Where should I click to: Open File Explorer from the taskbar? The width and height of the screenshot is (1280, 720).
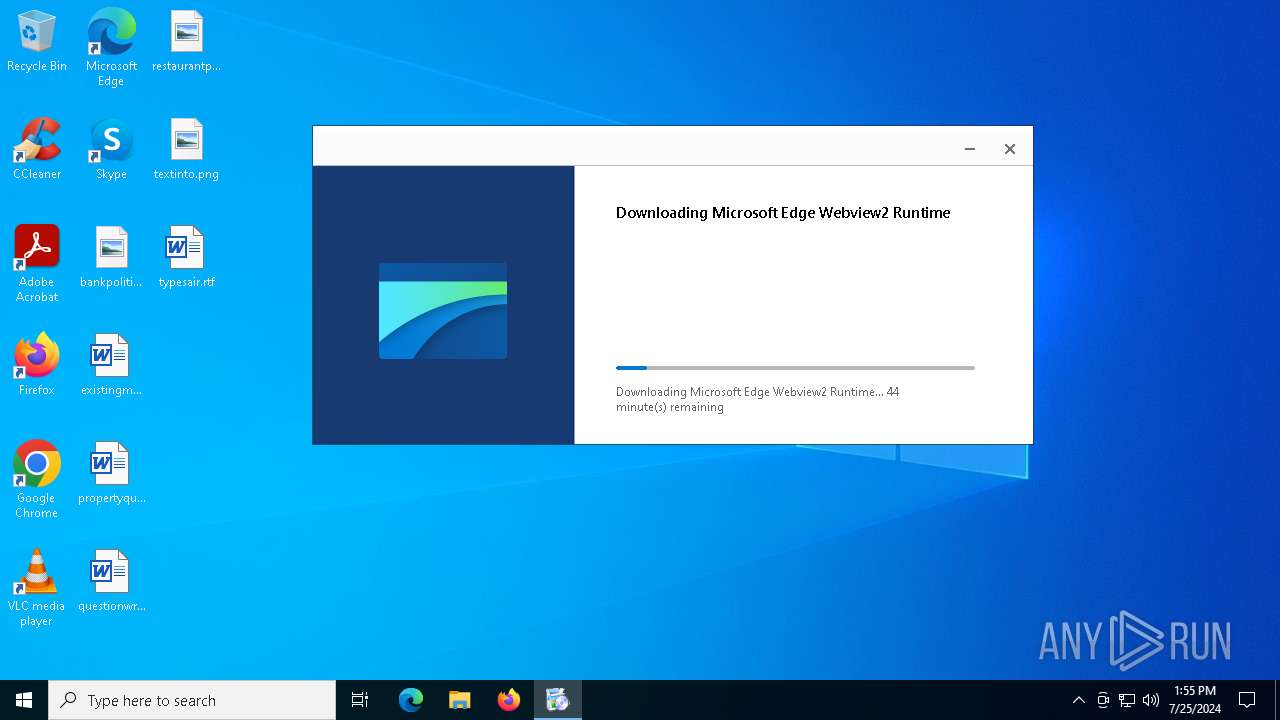coord(459,700)
